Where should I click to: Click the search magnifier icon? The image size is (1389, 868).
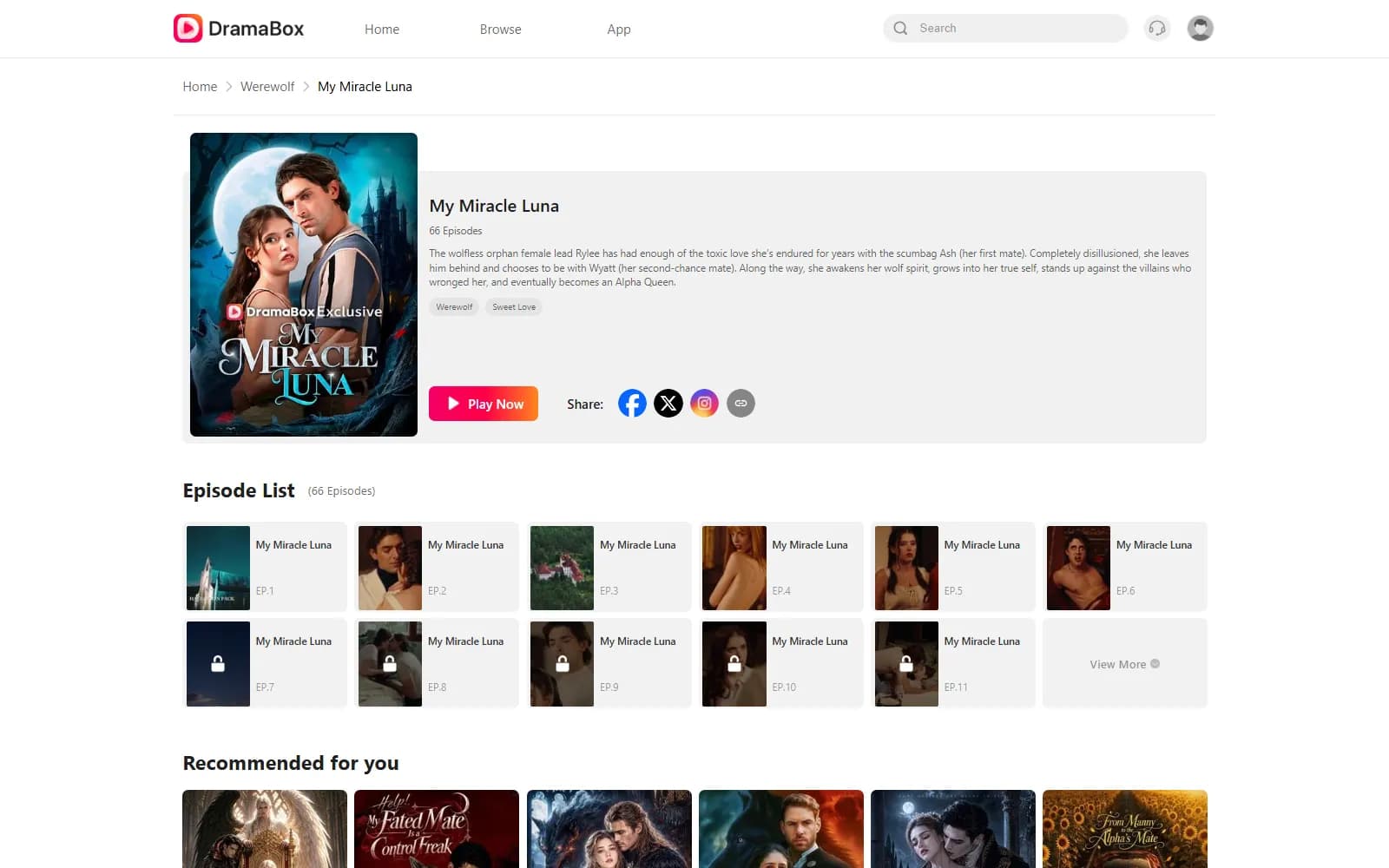pyautogui.click(x=900, y=29)
